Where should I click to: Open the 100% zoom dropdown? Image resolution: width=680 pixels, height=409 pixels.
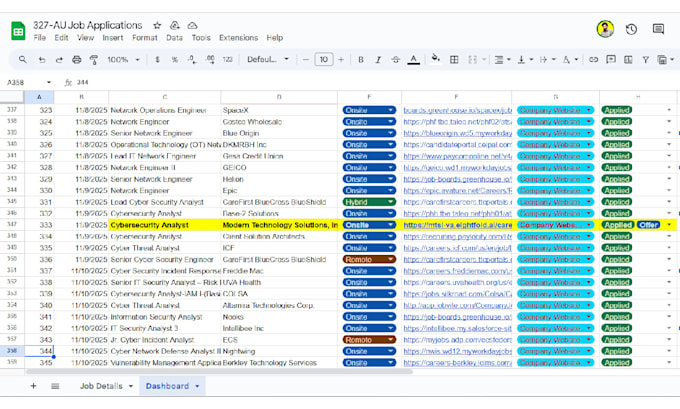(x=124, y=59)
